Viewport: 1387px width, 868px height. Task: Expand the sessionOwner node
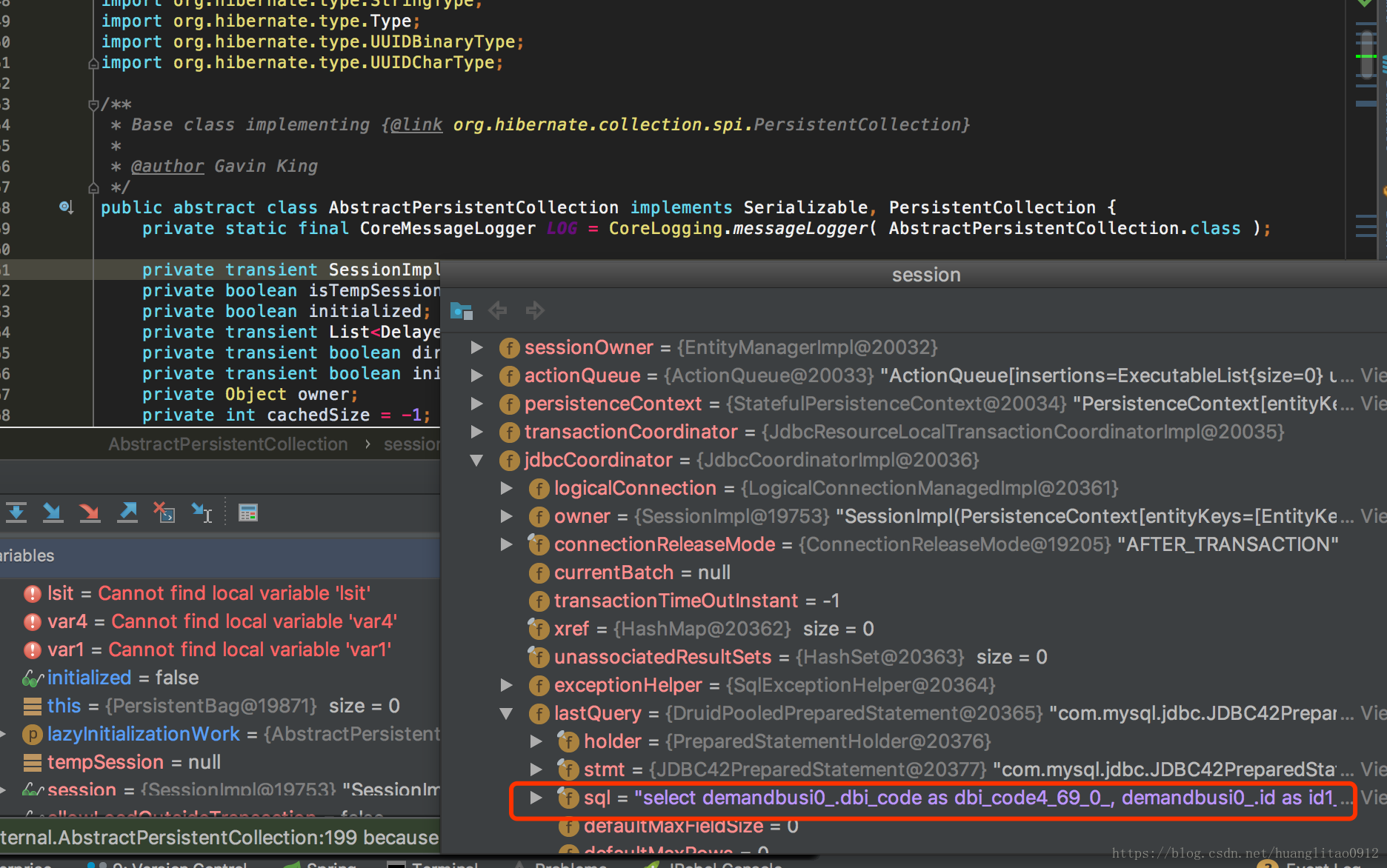(x=477, y=347)
